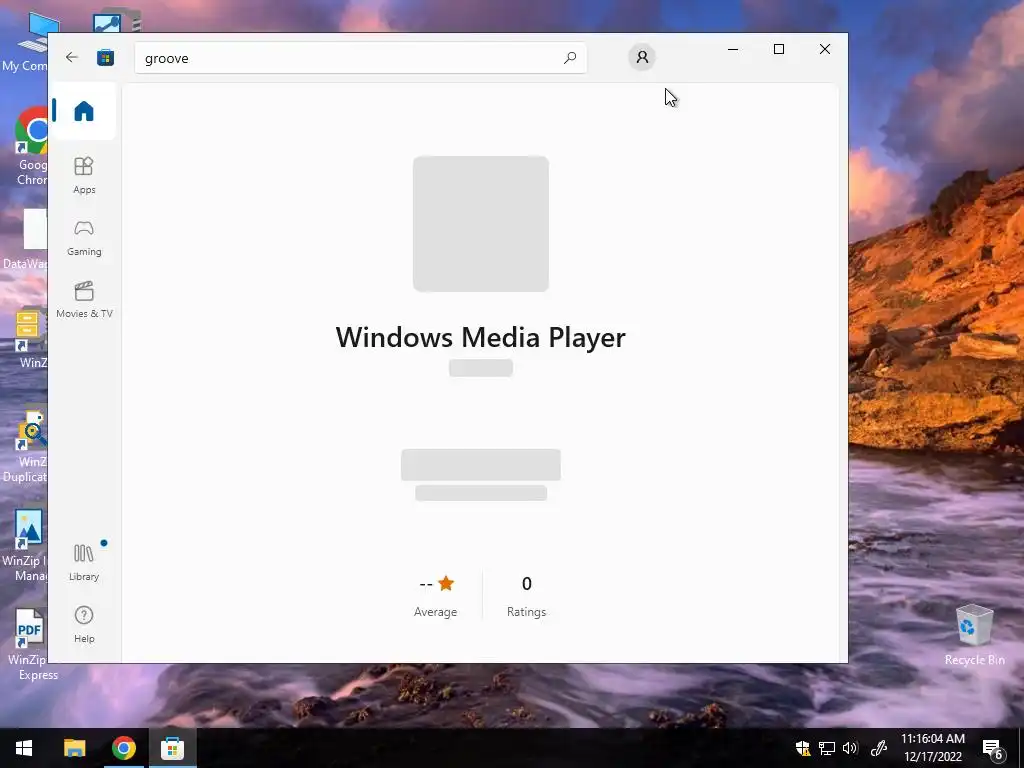Go back using the Store back arrow
Screen dimensions: 1024x768
72,57
